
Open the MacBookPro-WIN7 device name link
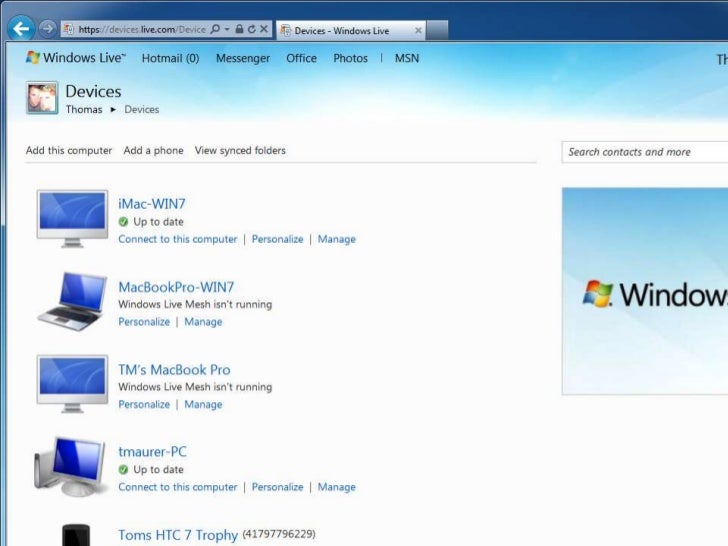[x=176, y=287]
